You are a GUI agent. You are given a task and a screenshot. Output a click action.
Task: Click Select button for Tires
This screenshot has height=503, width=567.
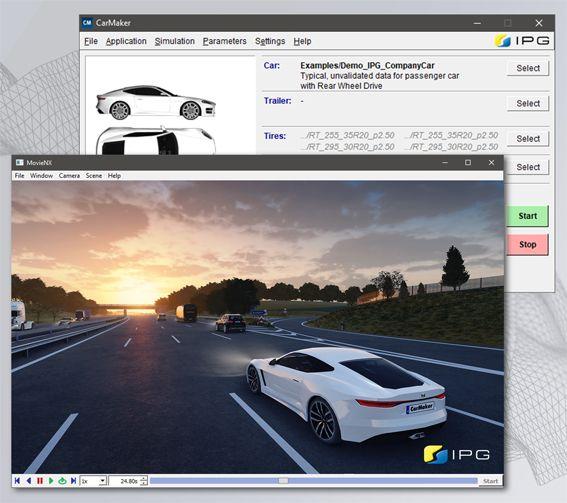pos(528,138)
